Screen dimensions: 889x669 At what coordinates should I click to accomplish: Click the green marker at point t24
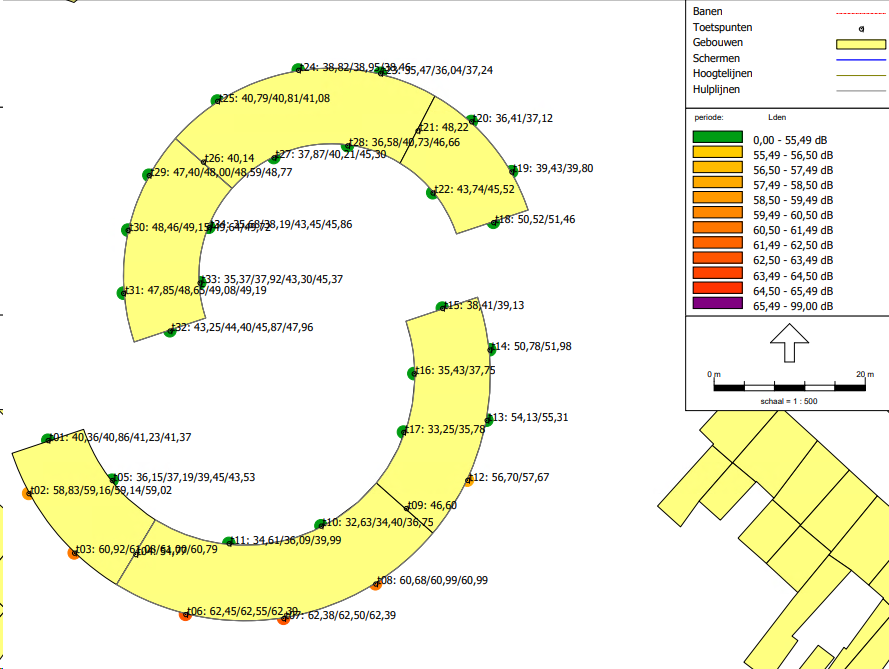pyautogui.click(x=298, y=69)
